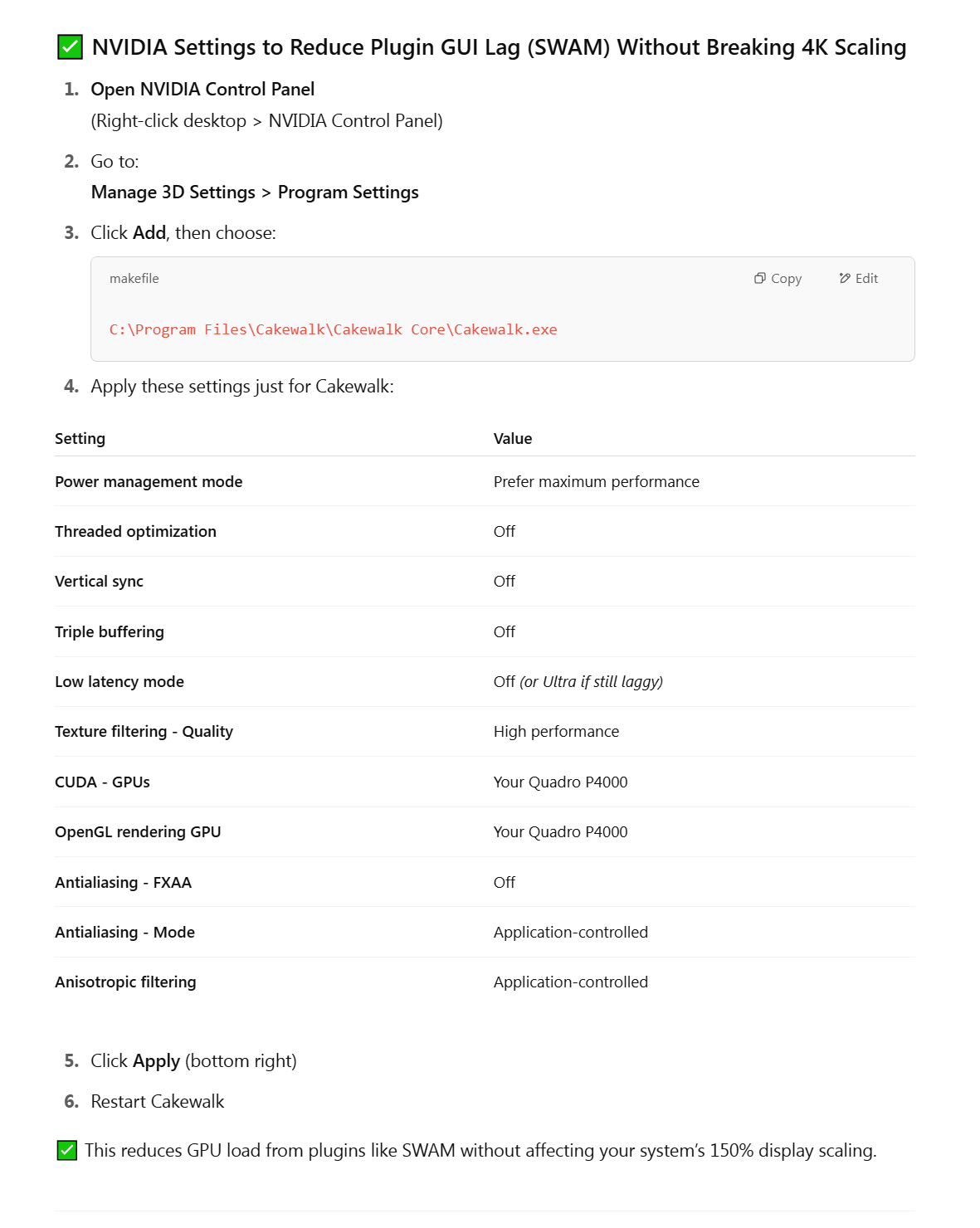Click the Edit button label
Screen dimensions: 980x1228
(x=866, y=279)
